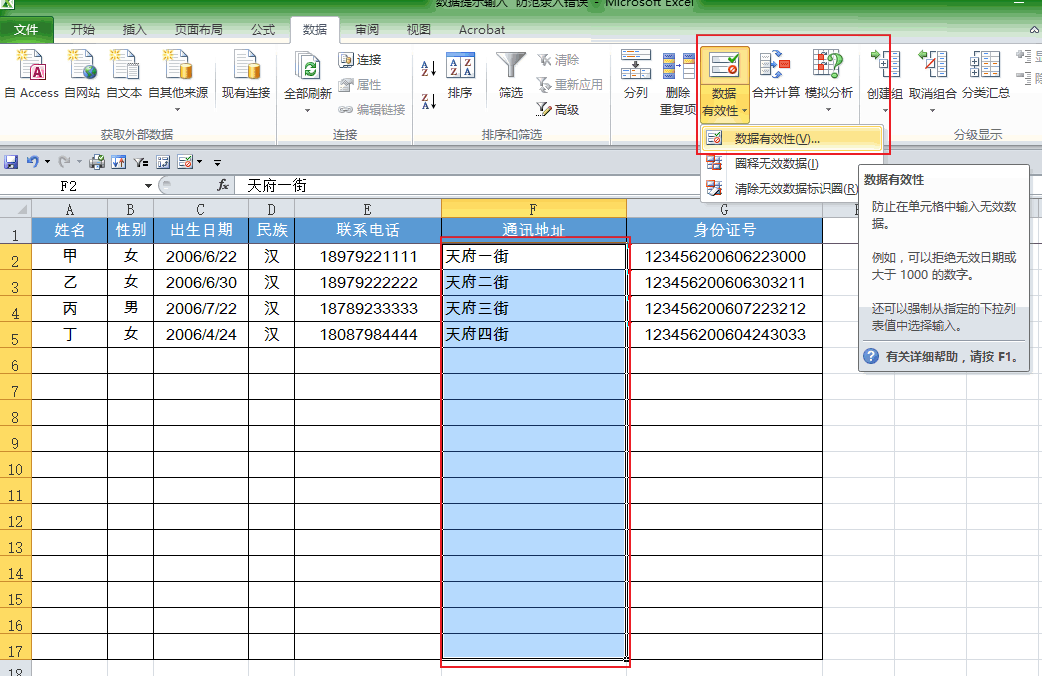Select cell containing 天府三街
The height and width of the screenshot is (676, 1042).
[x=533, y=308]
